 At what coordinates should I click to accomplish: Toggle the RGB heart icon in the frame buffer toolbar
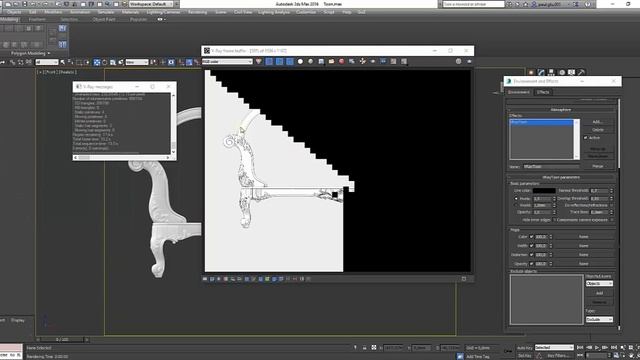click(259, 62)
